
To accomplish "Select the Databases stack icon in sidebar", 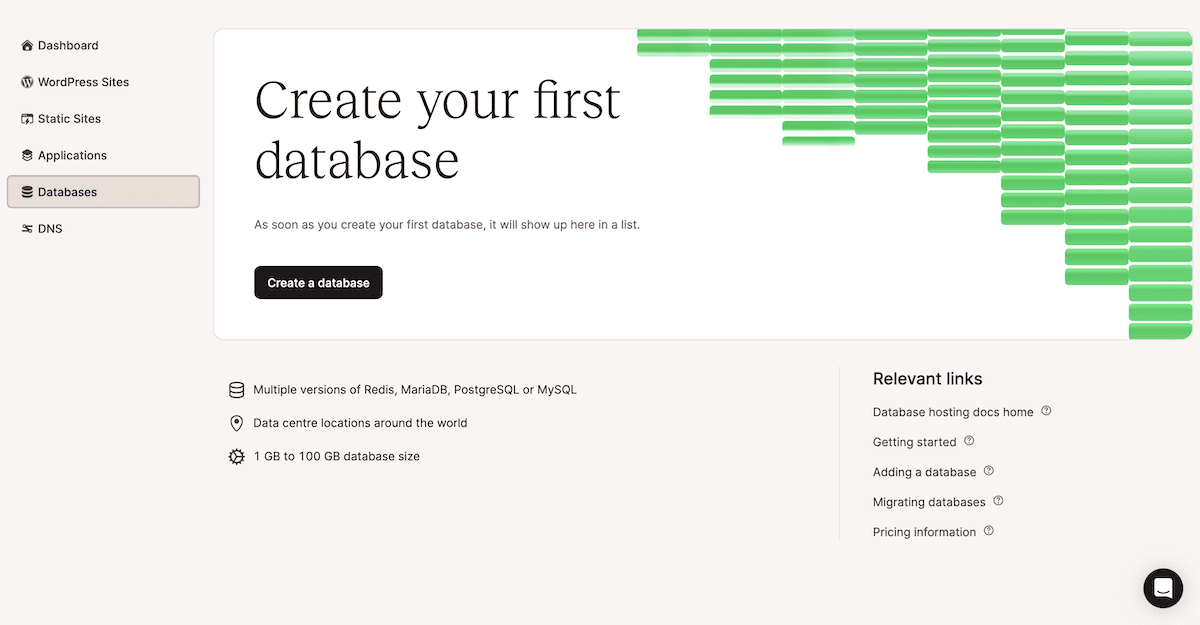I will point(26,191).
